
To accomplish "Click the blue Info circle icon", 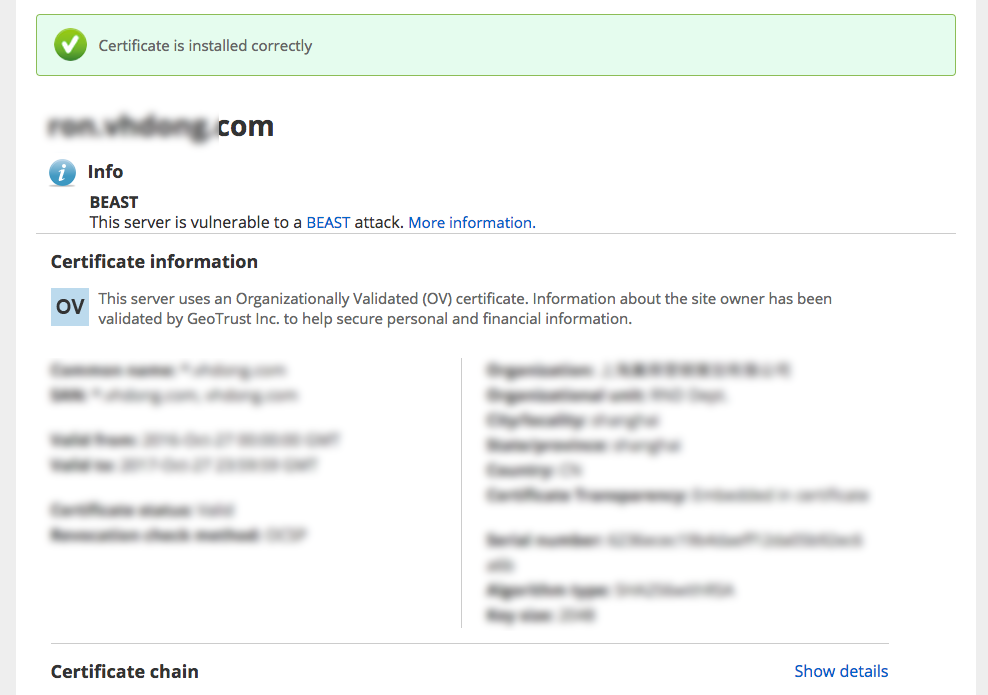I will [62, 173].
